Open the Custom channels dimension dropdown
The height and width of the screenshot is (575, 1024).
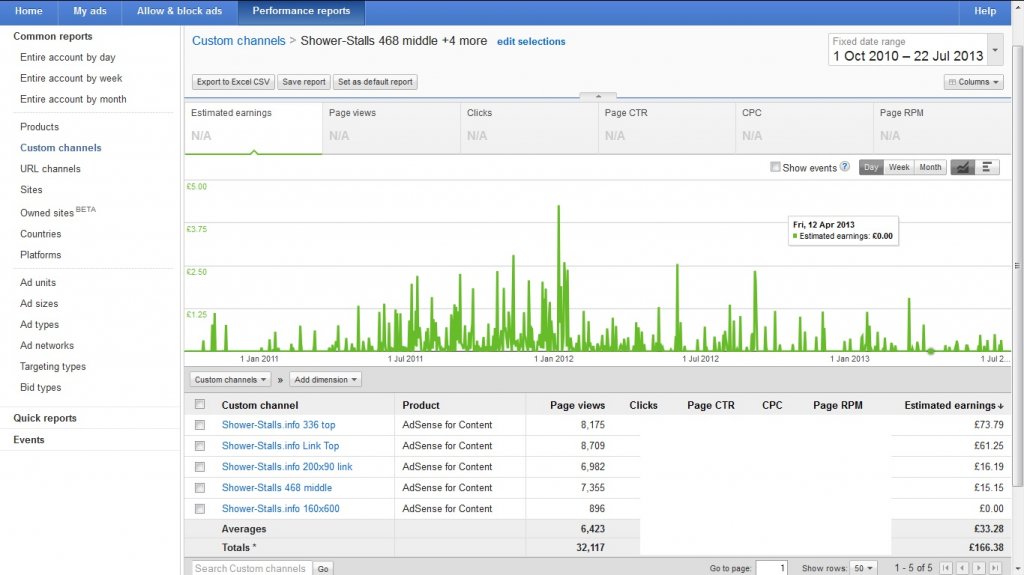coord(230,380)
